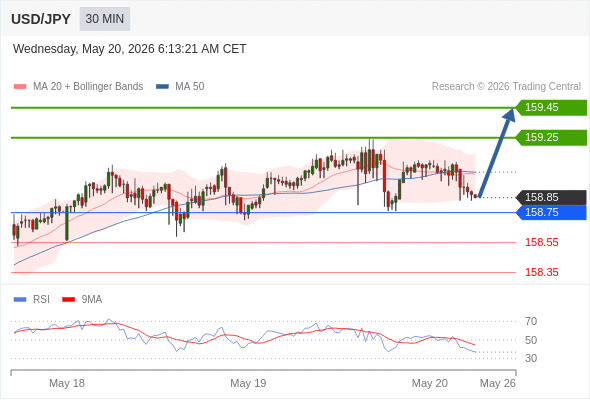Click the May 18 axis label
Viewport: 590px width, 400px height.
[x=67, y=383]
